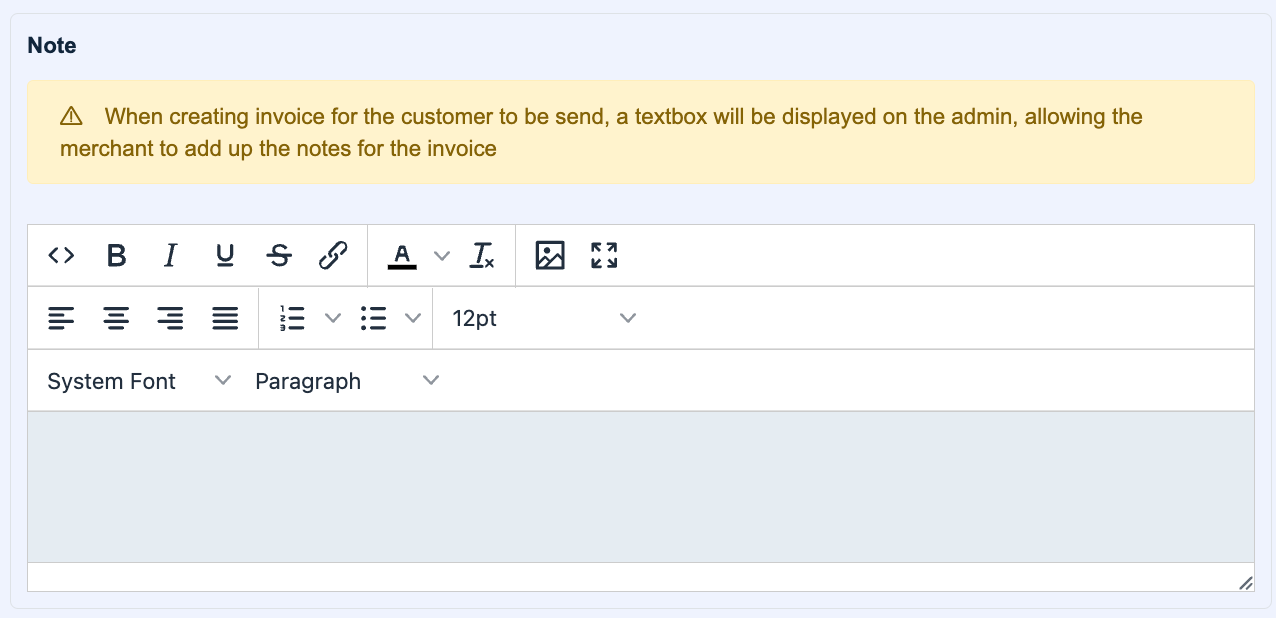Apply strikethrough formatting
1276x618 pixels.
279,256
